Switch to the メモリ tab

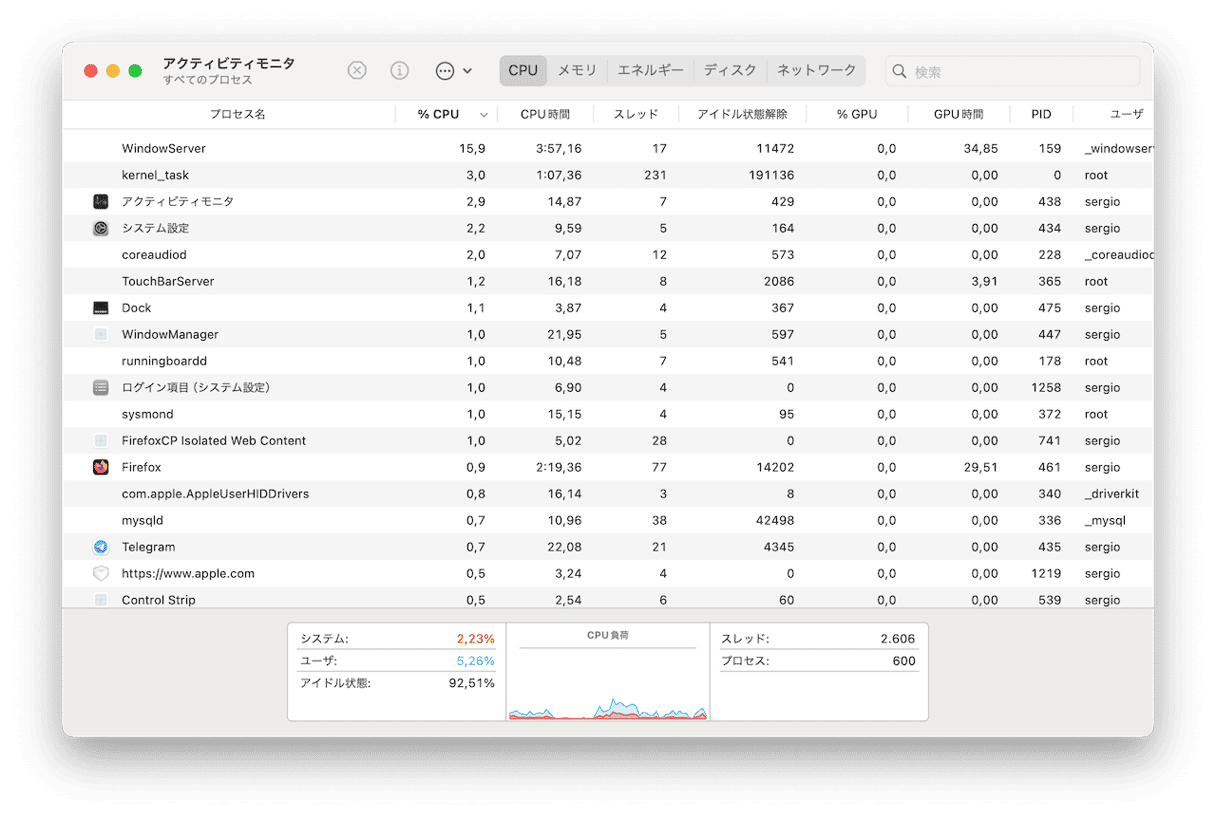577,71
